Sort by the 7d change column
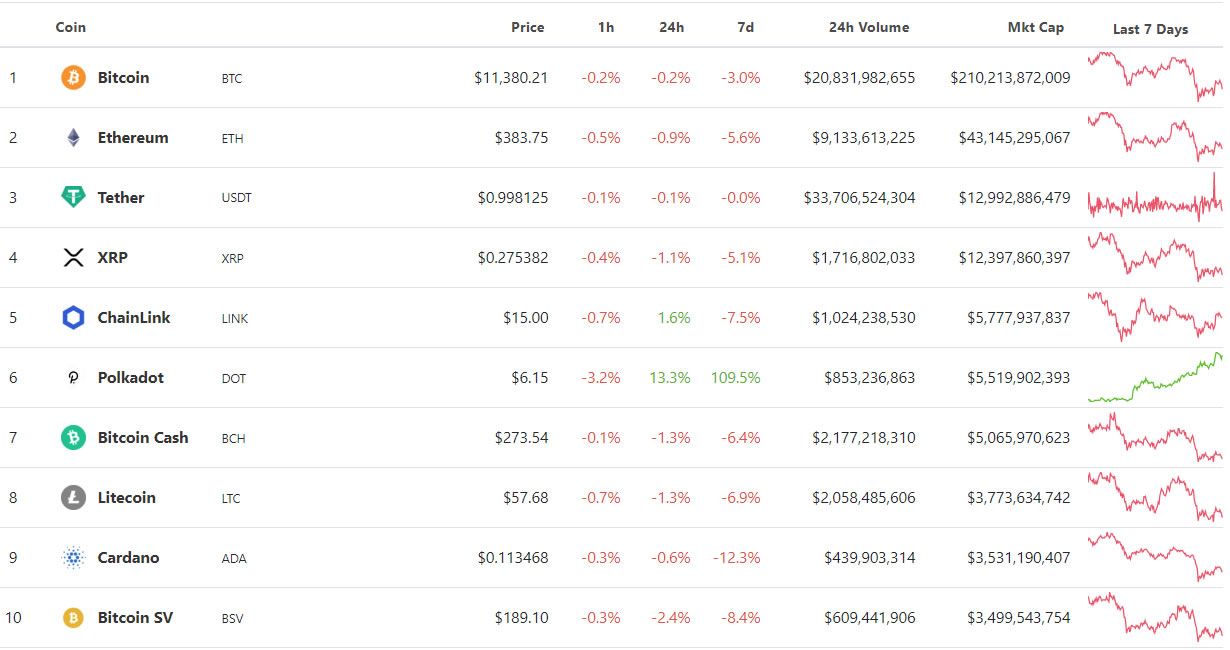The width and height of the screenshot is (1230, 650). (743, 27)
